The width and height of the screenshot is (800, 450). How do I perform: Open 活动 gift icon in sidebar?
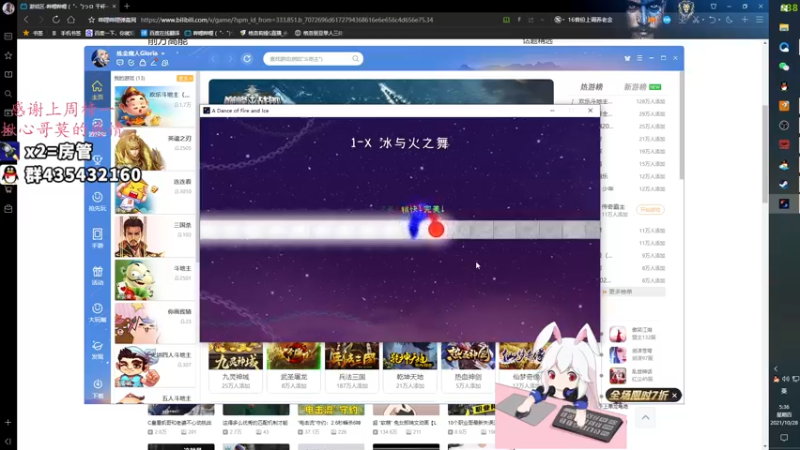[x=97, y=275]
